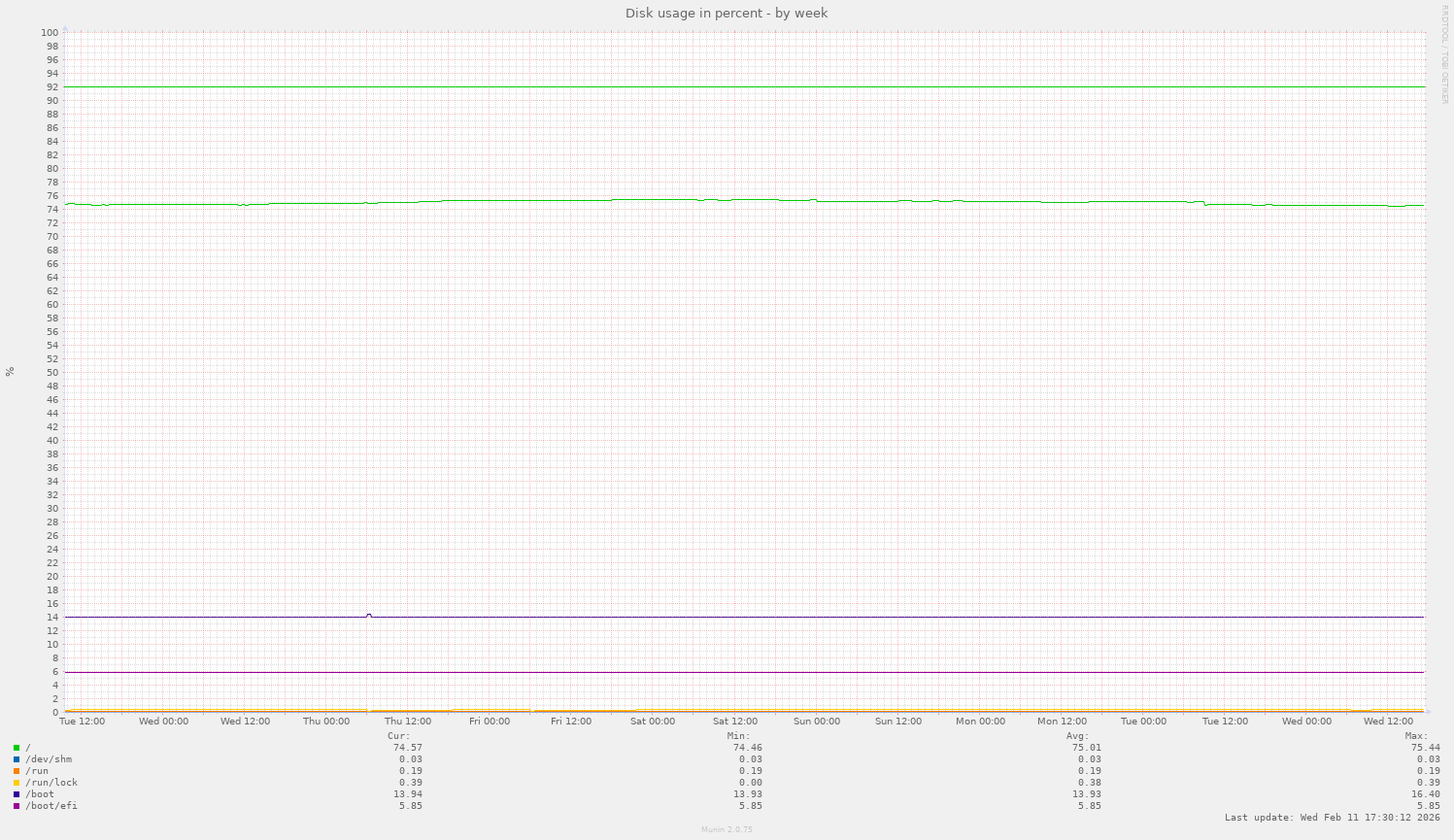Click the Avg: column header
The width and height of the screenshot is (1454, 840).
tap(1078, 735)
